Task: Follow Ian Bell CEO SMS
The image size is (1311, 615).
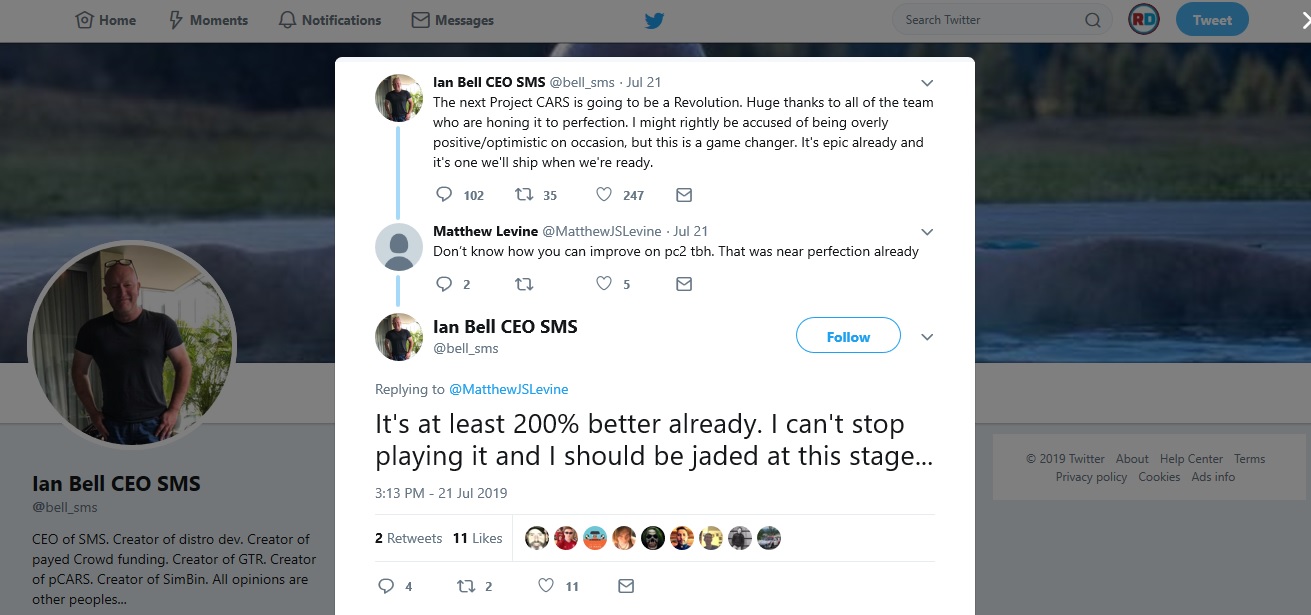Action: [x=848, y=337]
